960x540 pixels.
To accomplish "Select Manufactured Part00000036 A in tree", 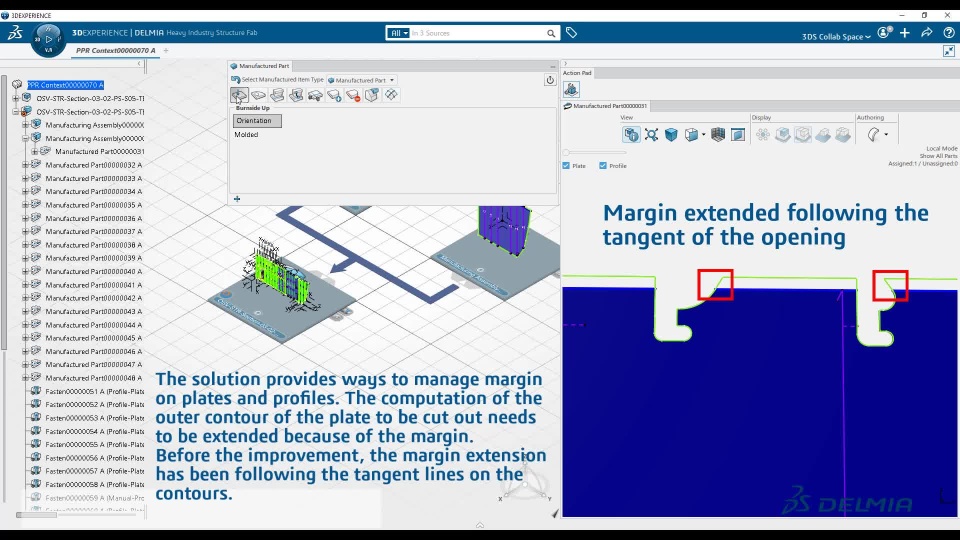I will pos(94,218).
